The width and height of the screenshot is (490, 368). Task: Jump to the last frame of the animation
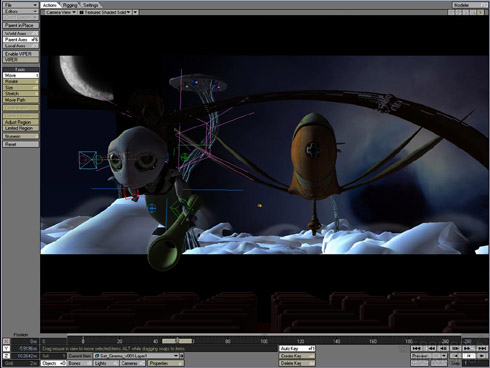pos(482,348)
